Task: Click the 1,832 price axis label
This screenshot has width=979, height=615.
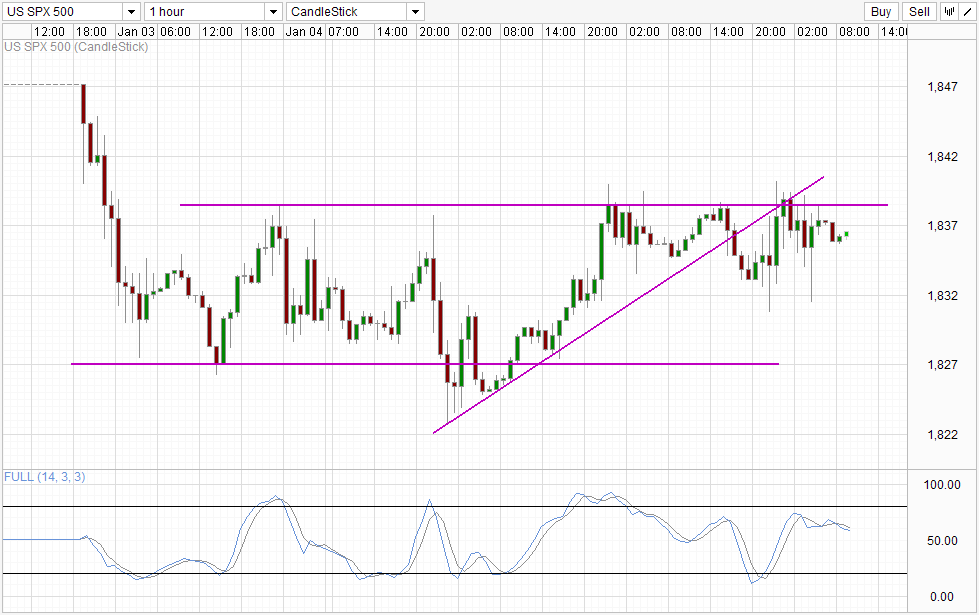Action: pyautogui.click(x=942, y=295)
